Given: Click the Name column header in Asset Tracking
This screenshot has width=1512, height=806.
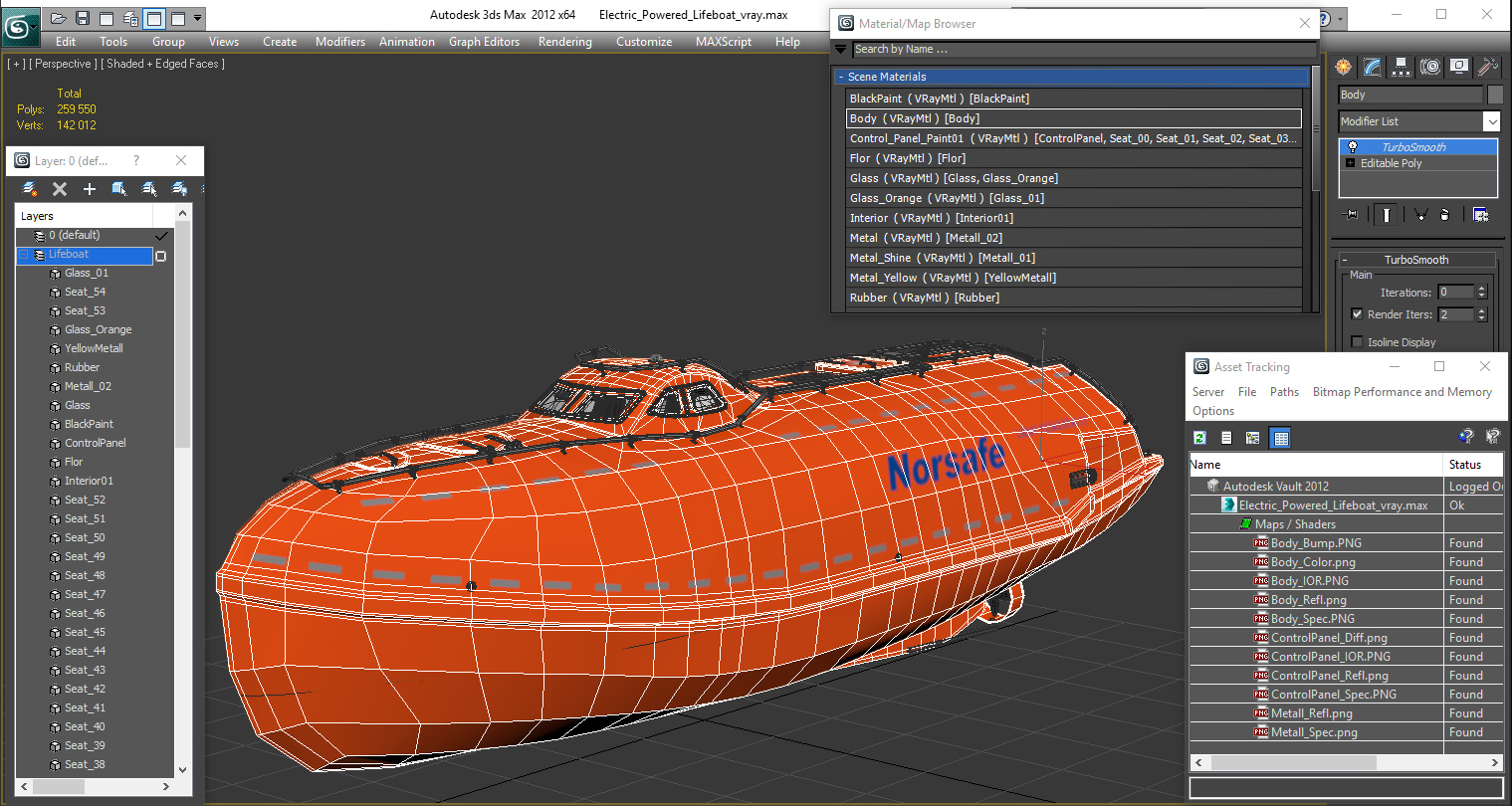Looking at the screenshot, I should coord(1316,465).
